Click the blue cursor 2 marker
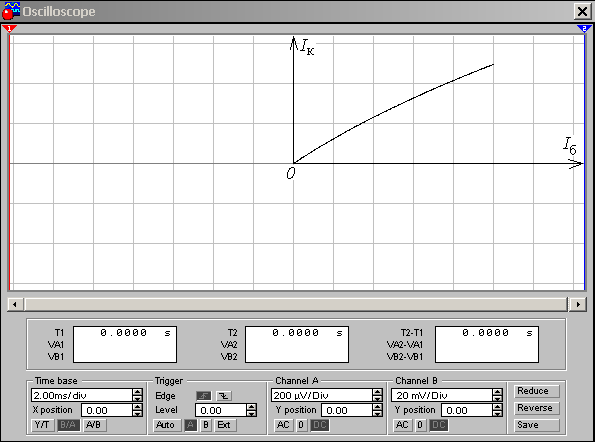 (x=584, y=28)
